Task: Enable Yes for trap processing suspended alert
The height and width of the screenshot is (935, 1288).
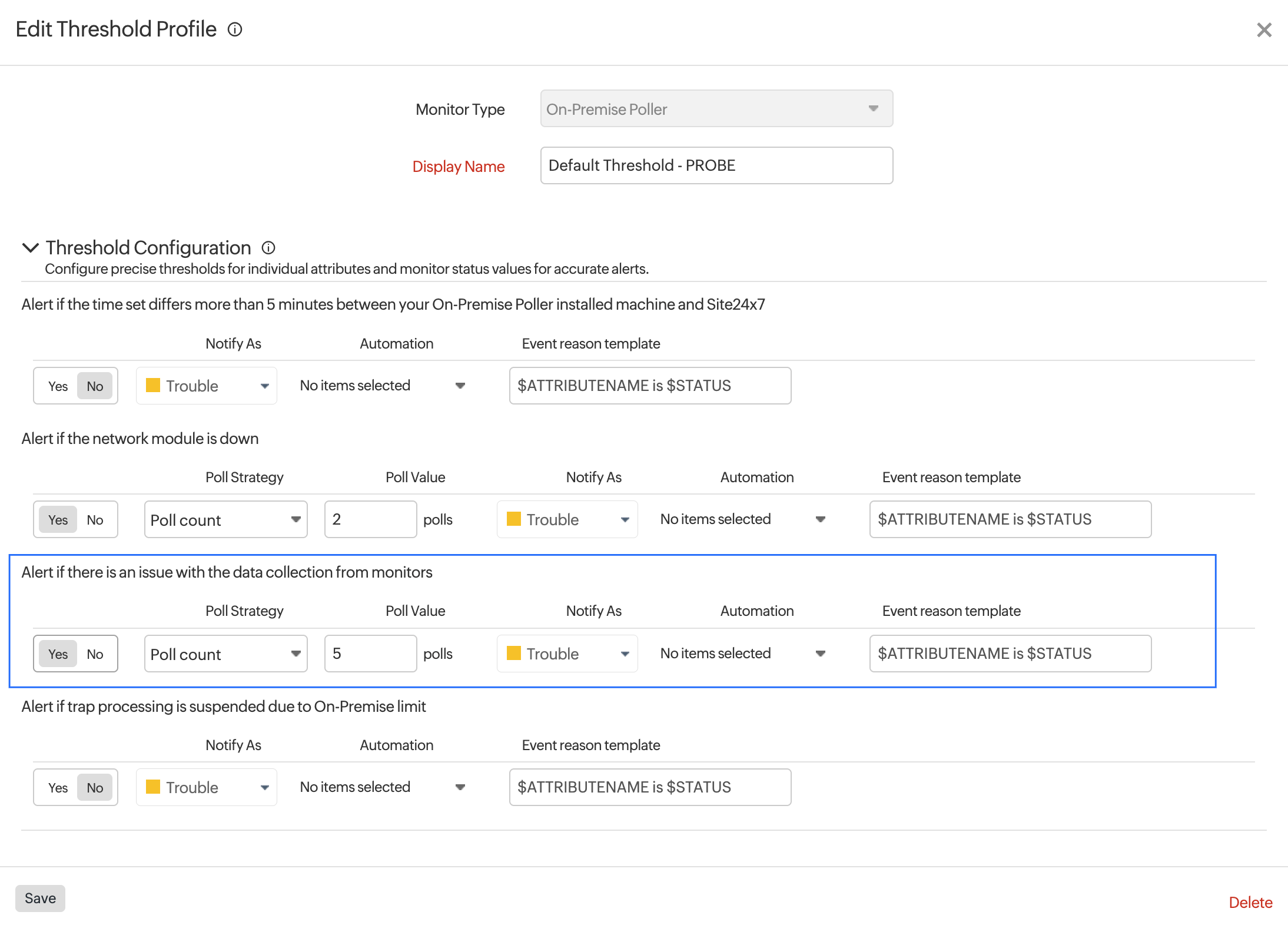Action: tap(58, 788)
